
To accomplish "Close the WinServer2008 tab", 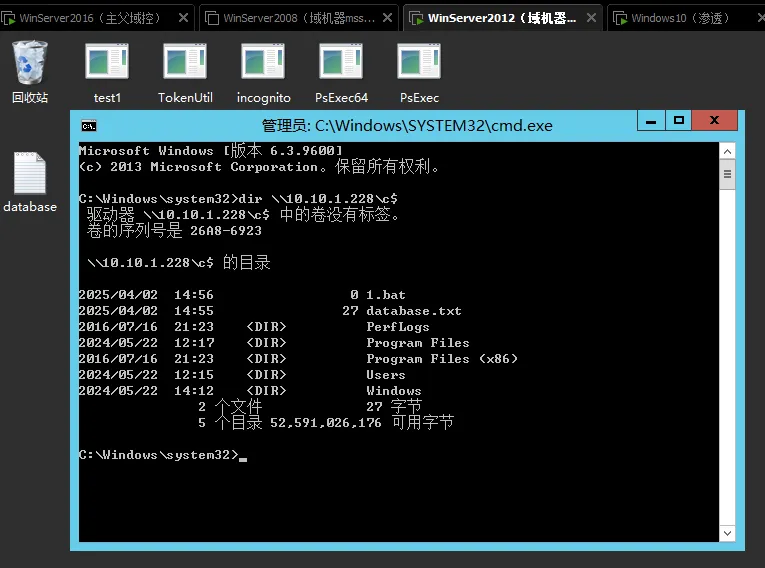I will tap(387, 18).
